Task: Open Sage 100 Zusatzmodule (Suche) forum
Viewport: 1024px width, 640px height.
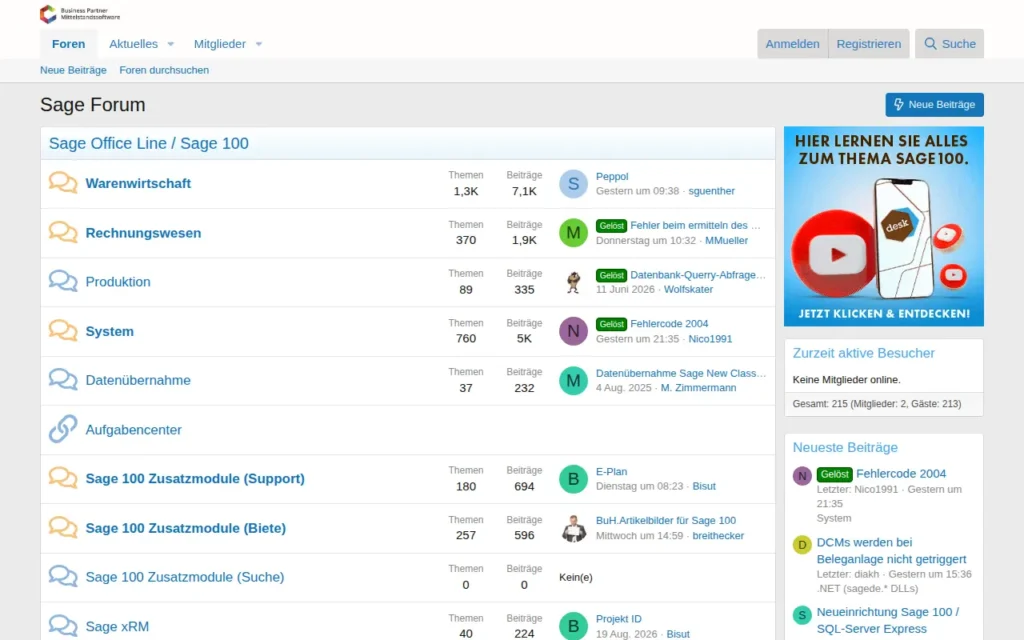Action: point(185,577)
